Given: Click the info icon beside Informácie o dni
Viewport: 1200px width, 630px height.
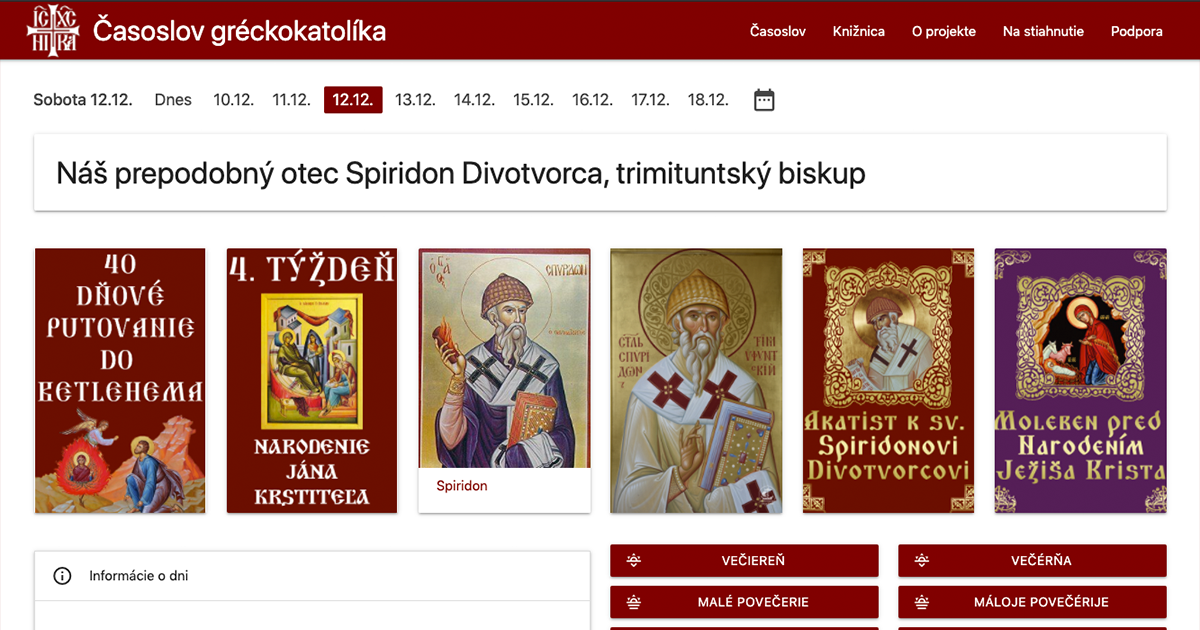Looking at the screenshot, I should point(62,576).
